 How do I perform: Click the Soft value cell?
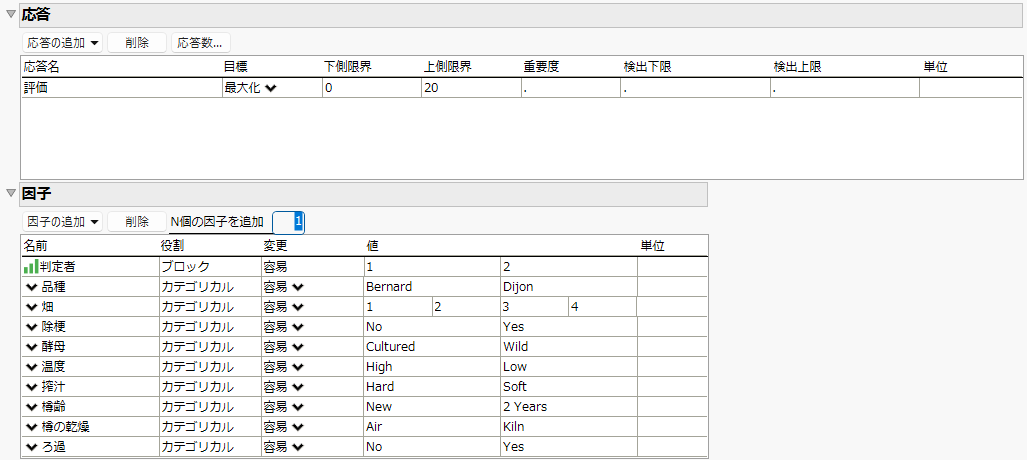569,387
